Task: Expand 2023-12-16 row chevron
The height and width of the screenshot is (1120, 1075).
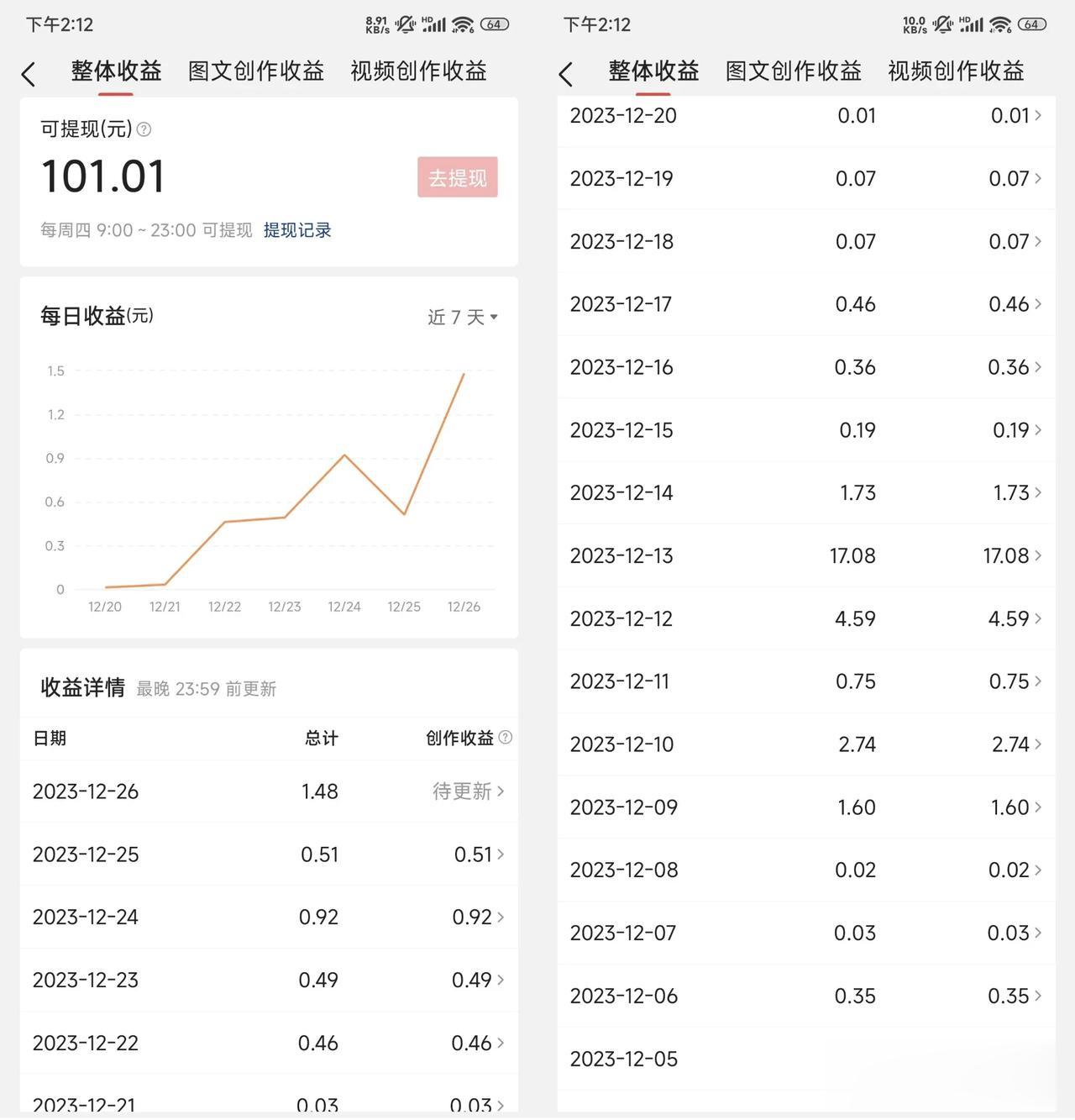Action: pos(1038,366)
